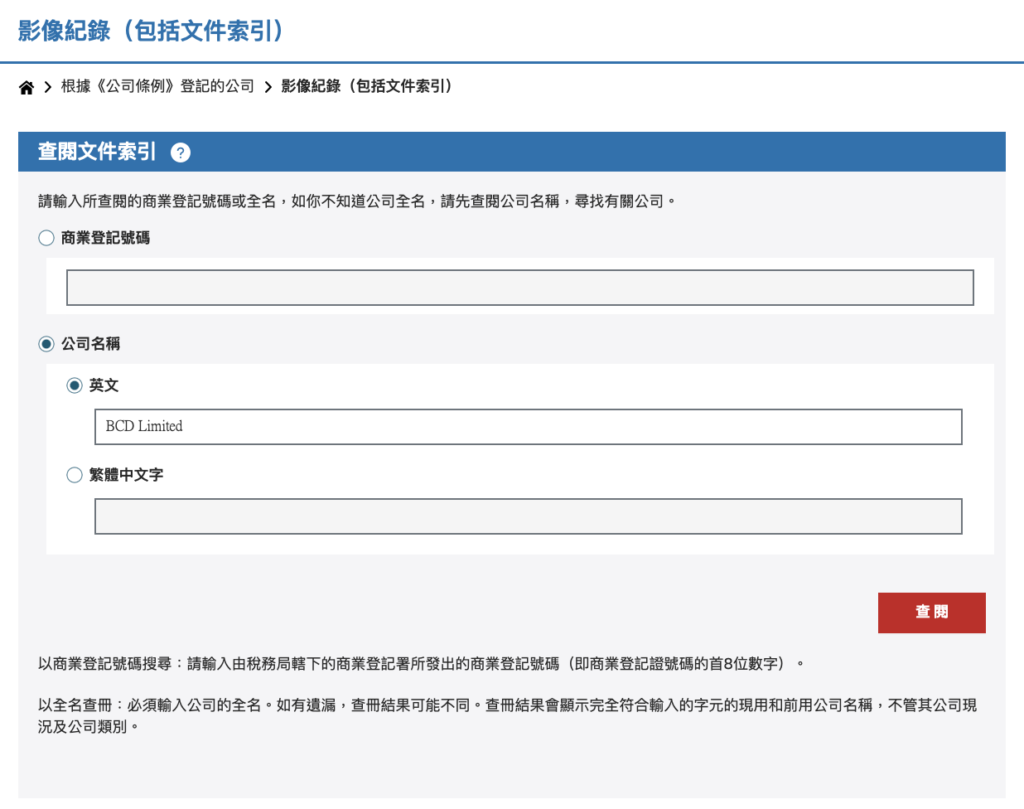1024x809 pixels.
Task: Click the 公司名稱 label text
Action: [91, 344]
